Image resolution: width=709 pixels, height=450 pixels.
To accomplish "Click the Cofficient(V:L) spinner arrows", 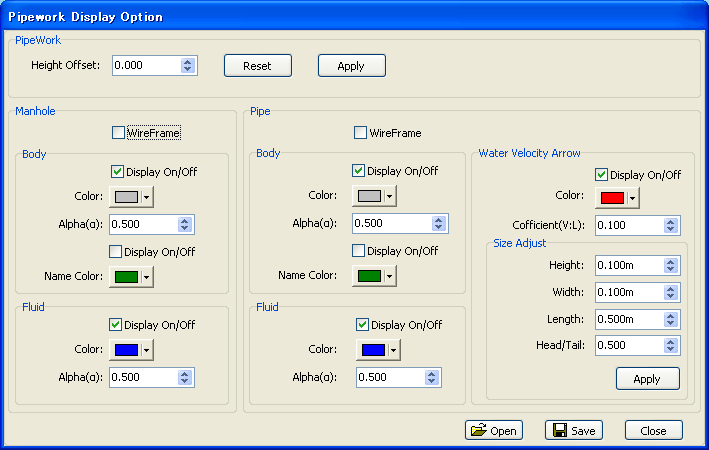I will pyautogui.click(x=671, y=225).
